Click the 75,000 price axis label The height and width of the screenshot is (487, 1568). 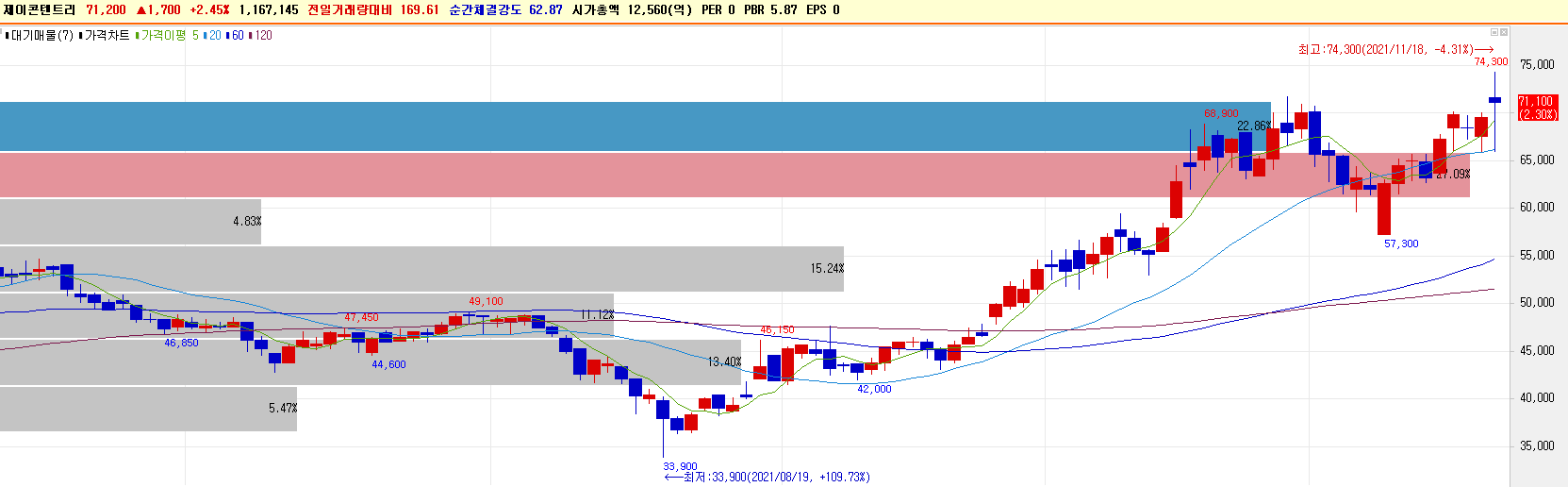[1537, 64]
